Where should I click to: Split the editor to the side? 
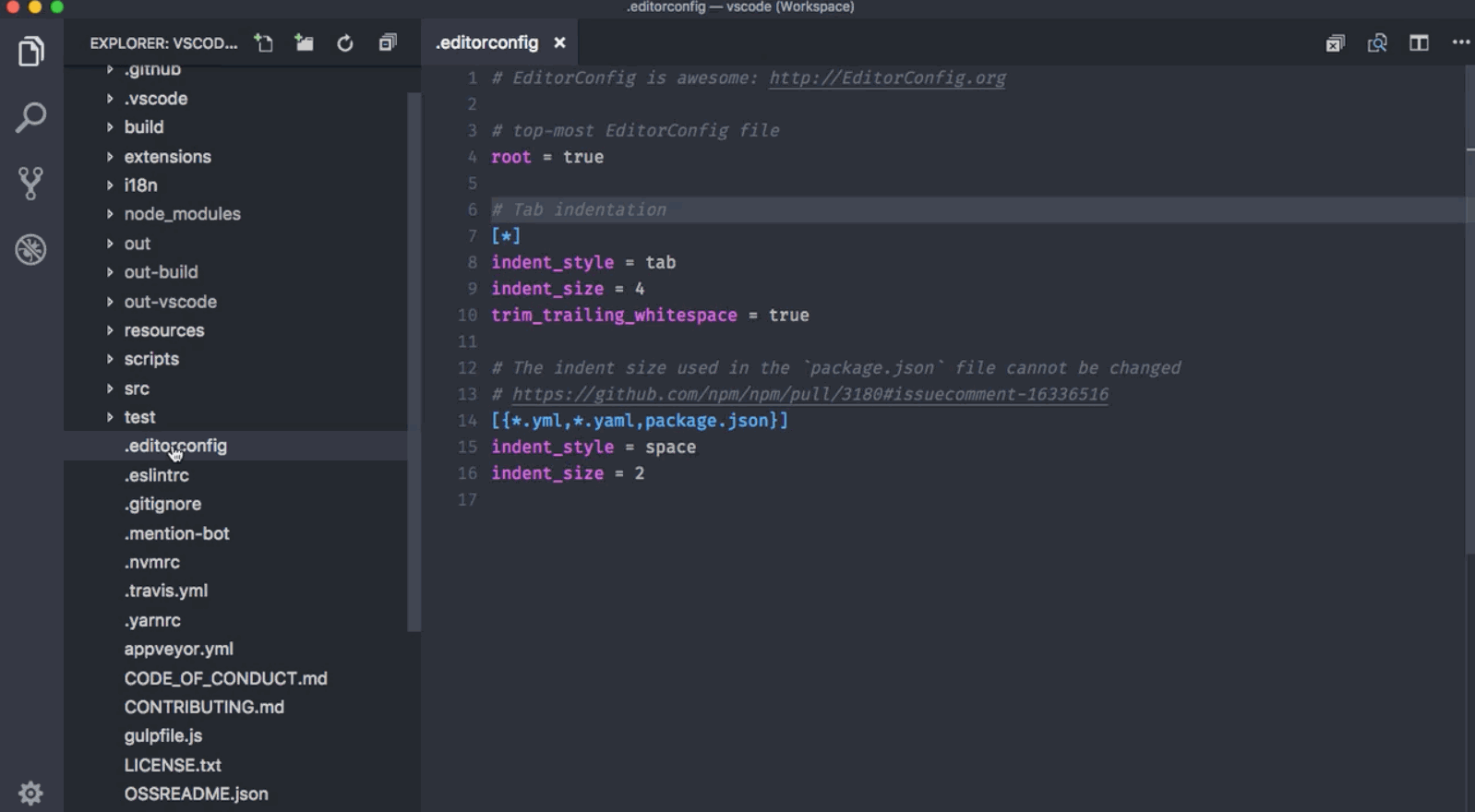coord(1419,43)
